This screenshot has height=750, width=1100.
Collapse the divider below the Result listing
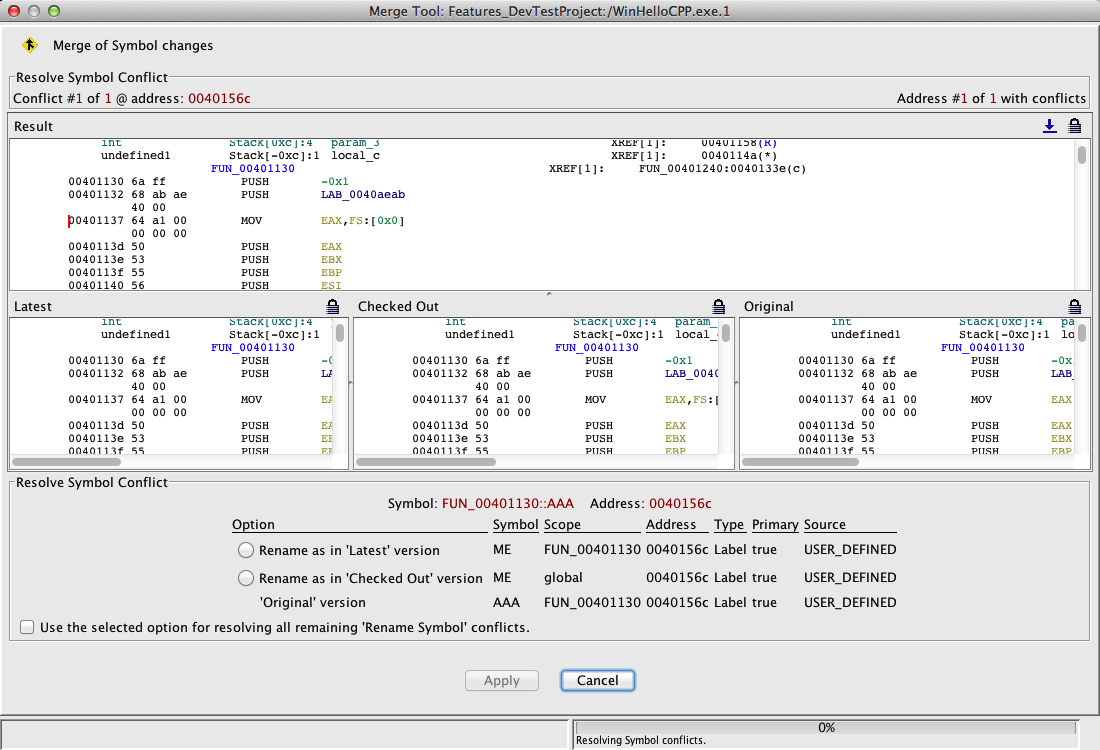[x=548, y=294]
